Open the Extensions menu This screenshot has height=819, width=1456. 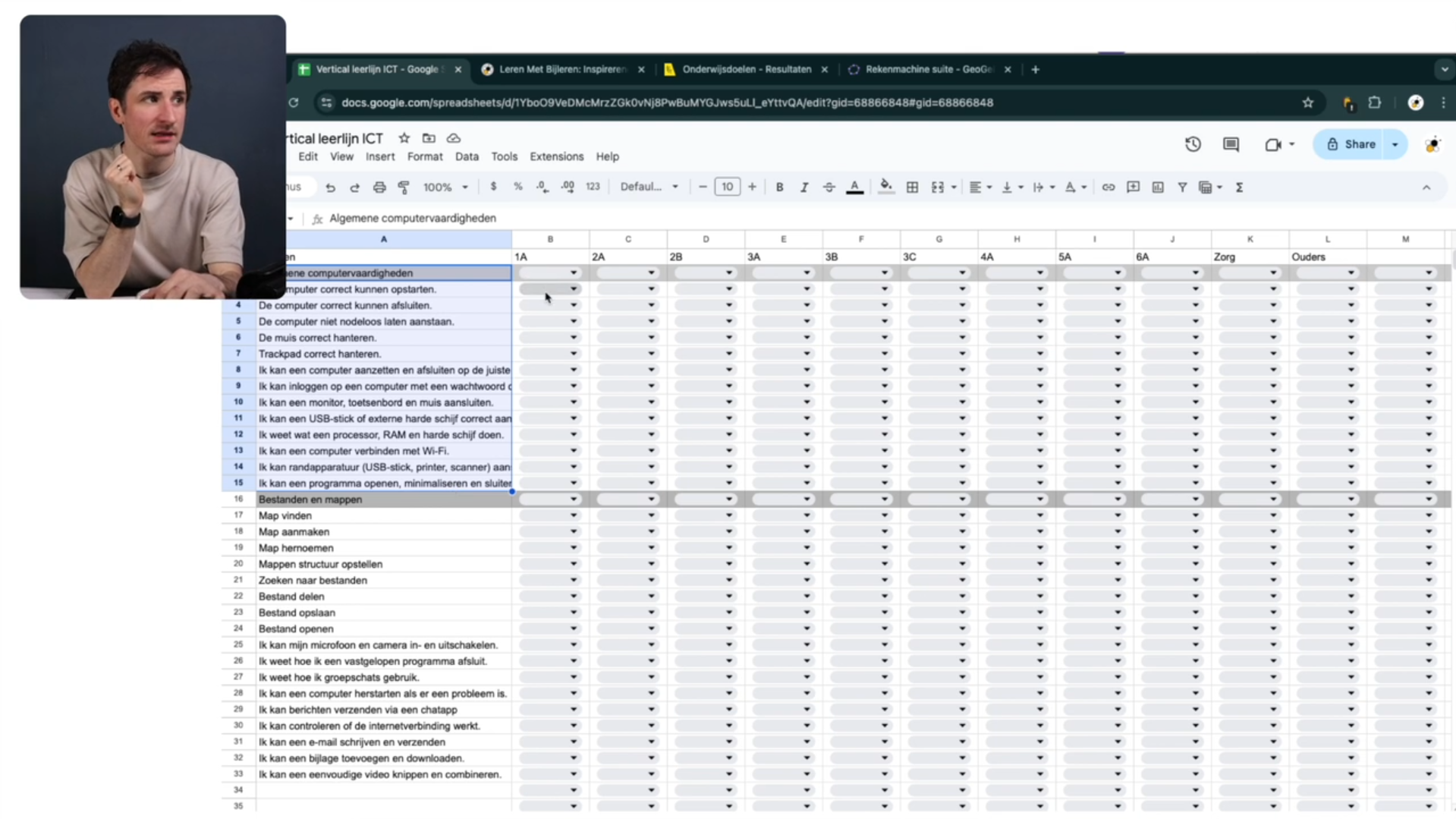(x=556, y=156)
